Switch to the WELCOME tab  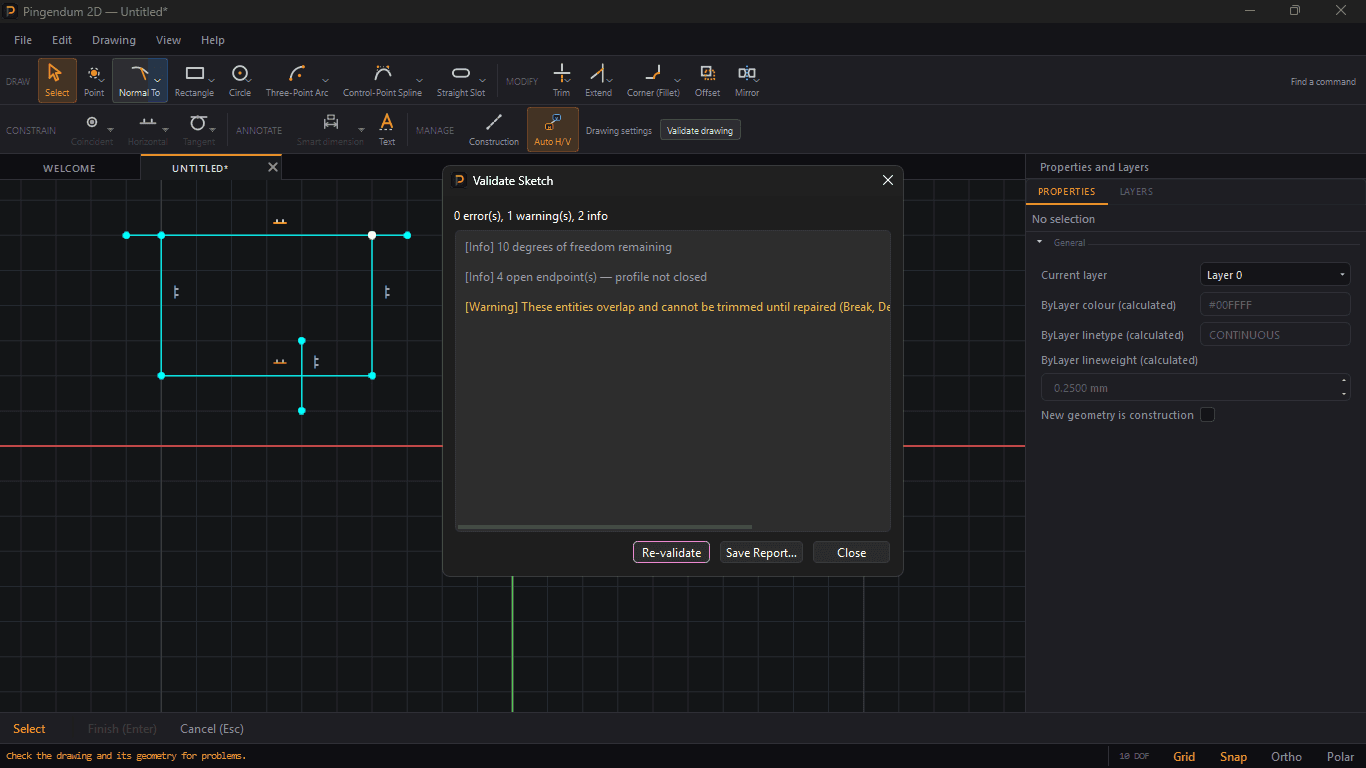[x=69, y=168]
